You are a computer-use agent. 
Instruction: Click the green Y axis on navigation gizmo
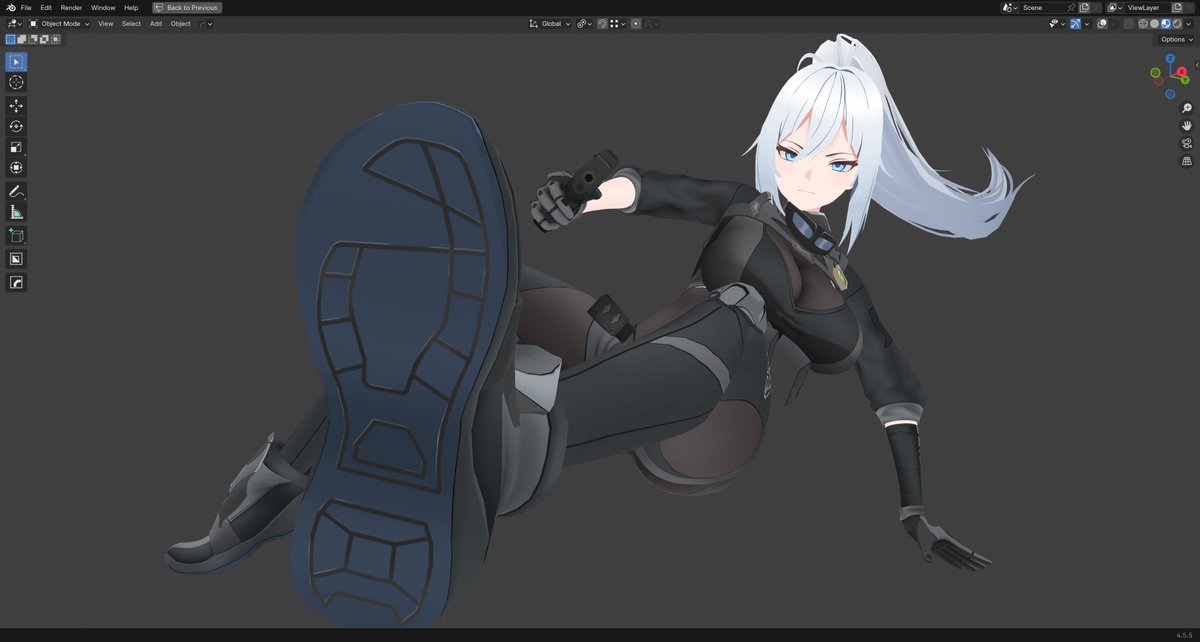1185,80
